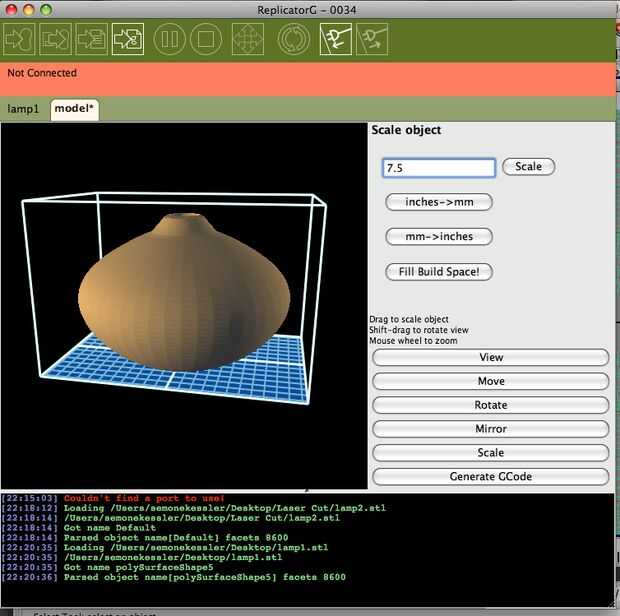Click the "Couldn't find a port to use!" log line
Screen dimensions: 620x616
[x=144, y=498]
